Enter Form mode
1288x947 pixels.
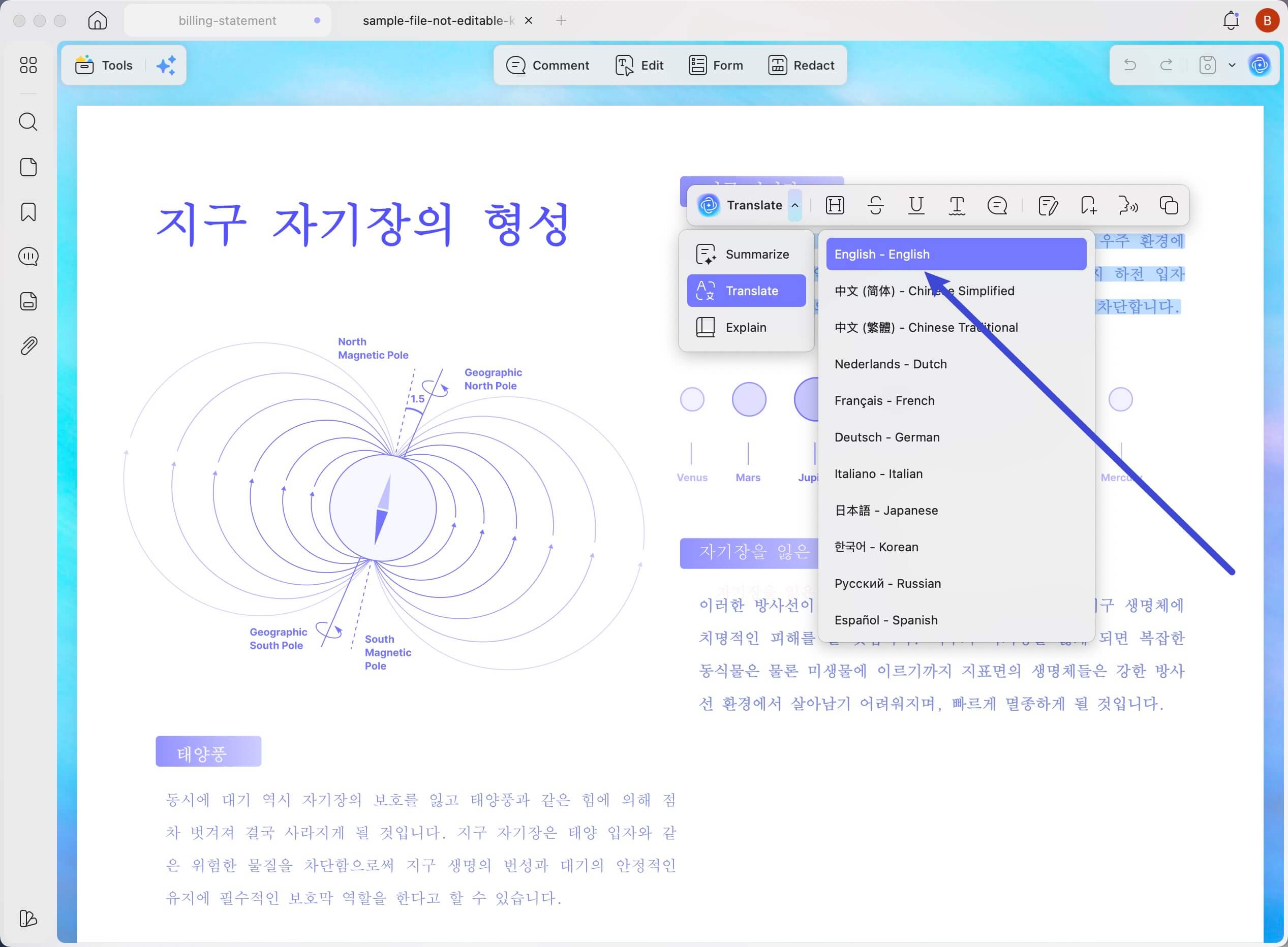(x=716, y=66)
